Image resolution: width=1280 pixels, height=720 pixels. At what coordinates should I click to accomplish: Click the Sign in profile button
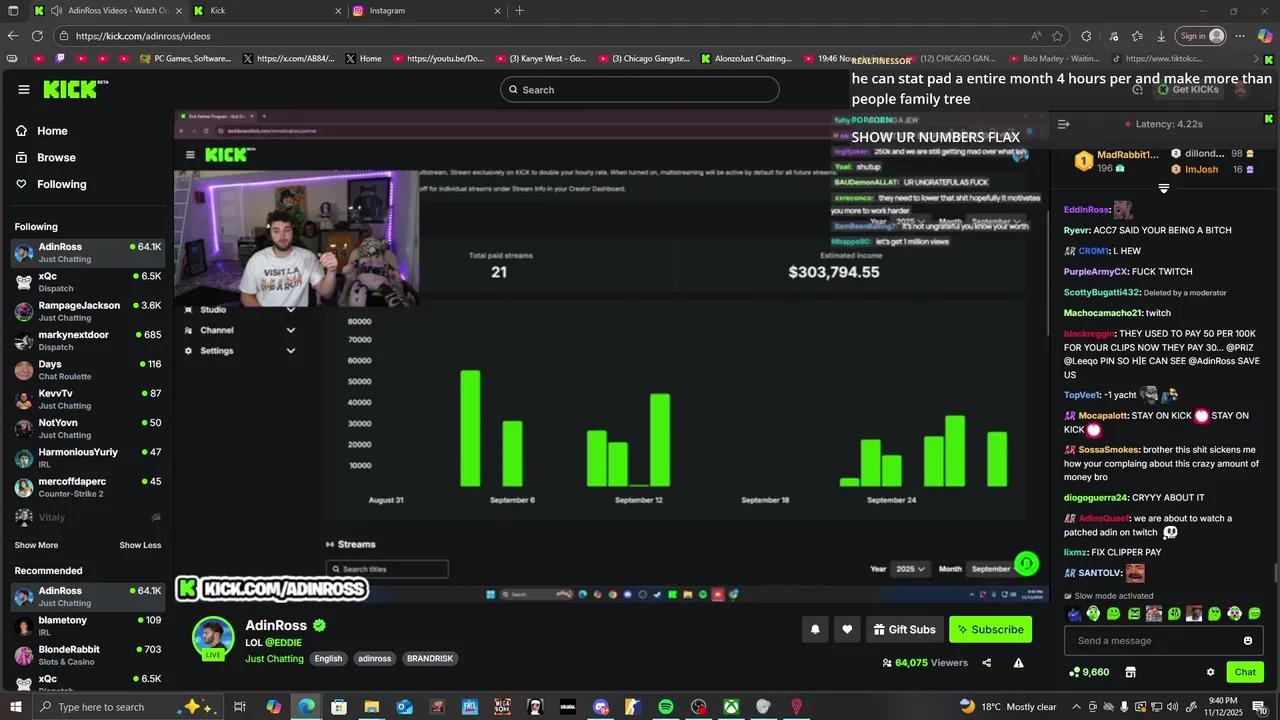[1201, 36]
